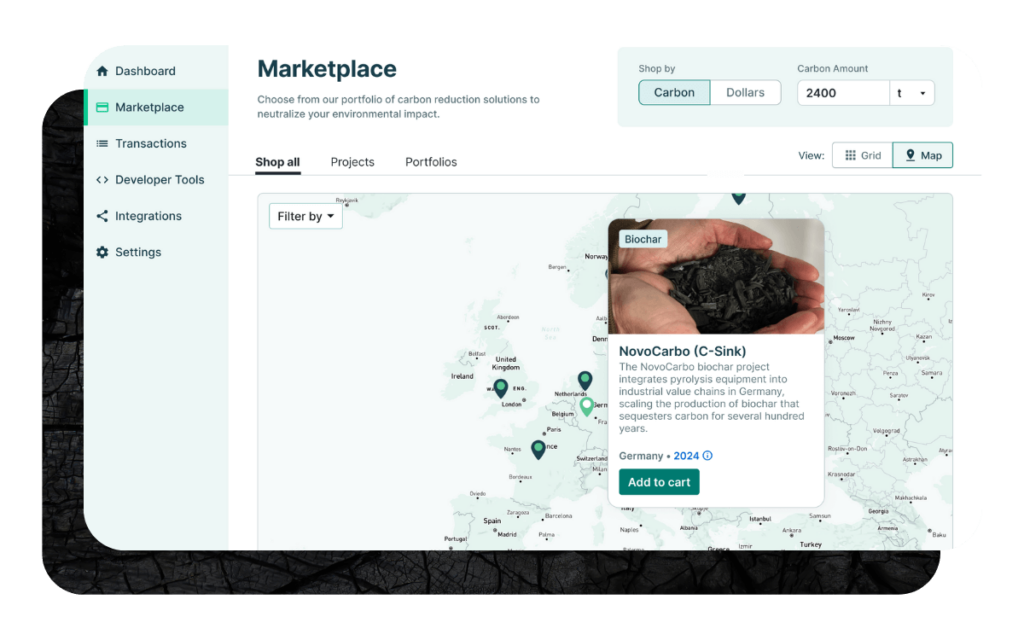Click the Marketplace card icon in sidebar
The image size is (1024, 640).
click(x=102, y=107)
